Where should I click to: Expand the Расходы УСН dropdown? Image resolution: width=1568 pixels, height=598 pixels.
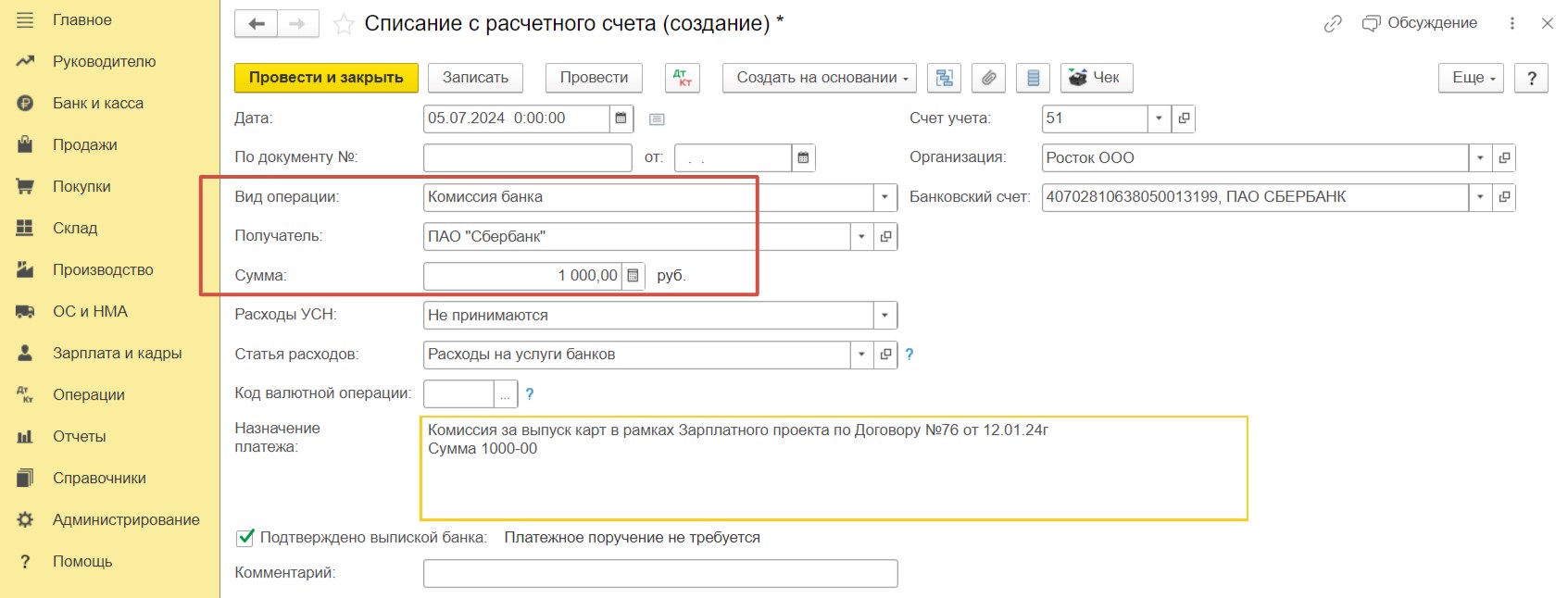click(884, 316)
